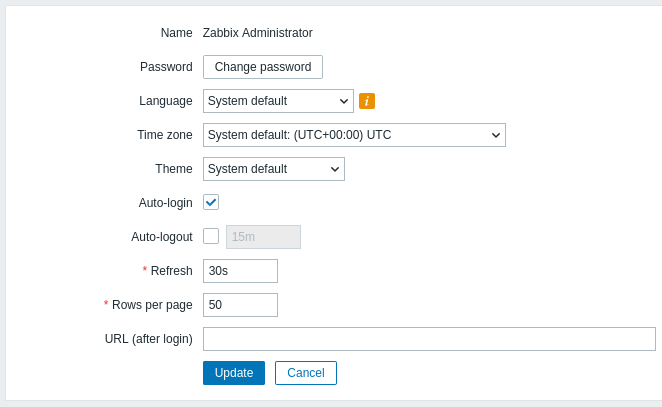Click the URL (after login) field
Image resolution: width=662 pixels, height=407 pixels.
click(429, 339)
